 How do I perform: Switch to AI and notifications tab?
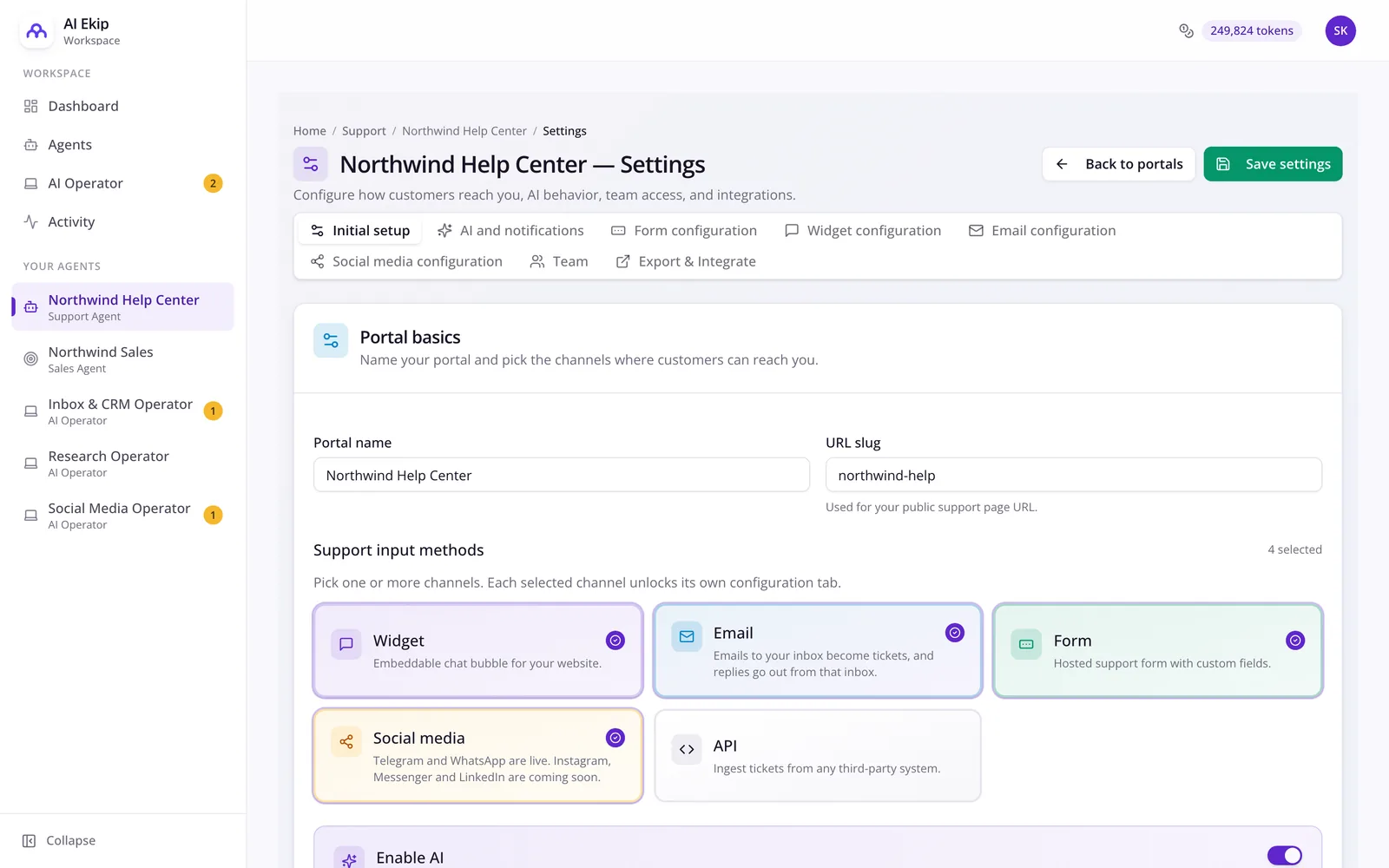tap(510, 231)
